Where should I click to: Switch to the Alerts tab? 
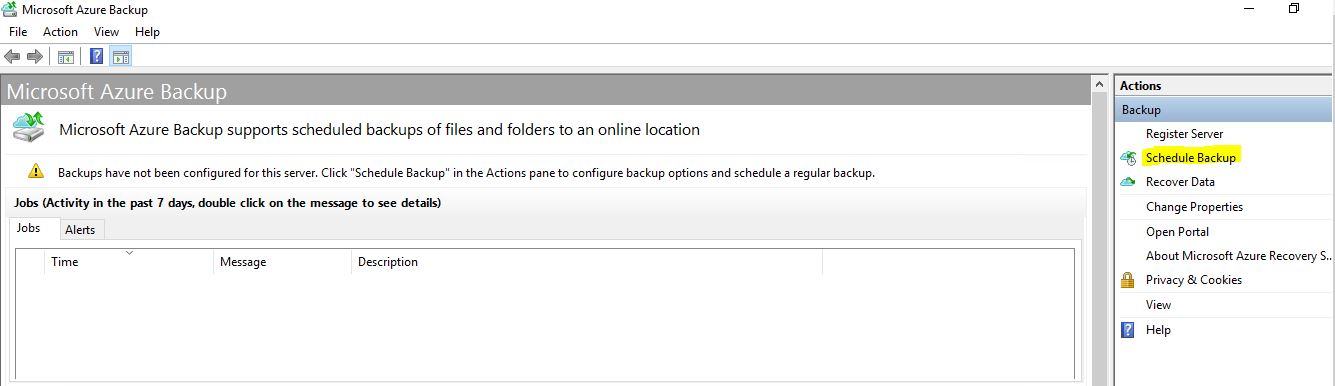pyautogui.click(x=80, y=230)
